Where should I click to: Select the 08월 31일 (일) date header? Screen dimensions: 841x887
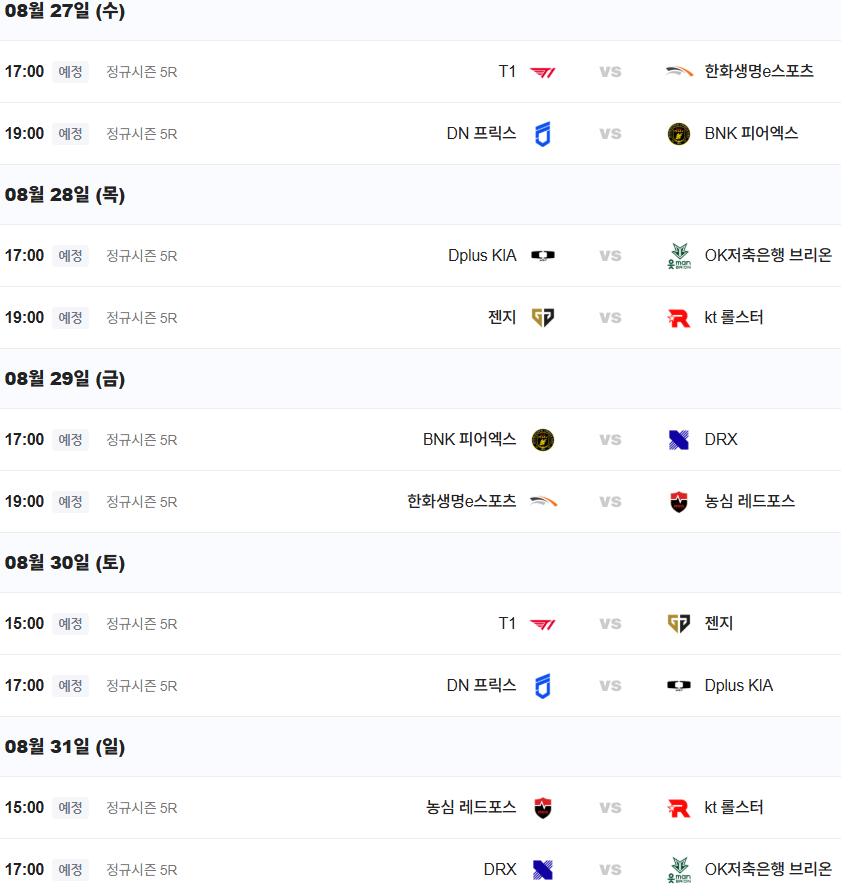click(65, 748)
